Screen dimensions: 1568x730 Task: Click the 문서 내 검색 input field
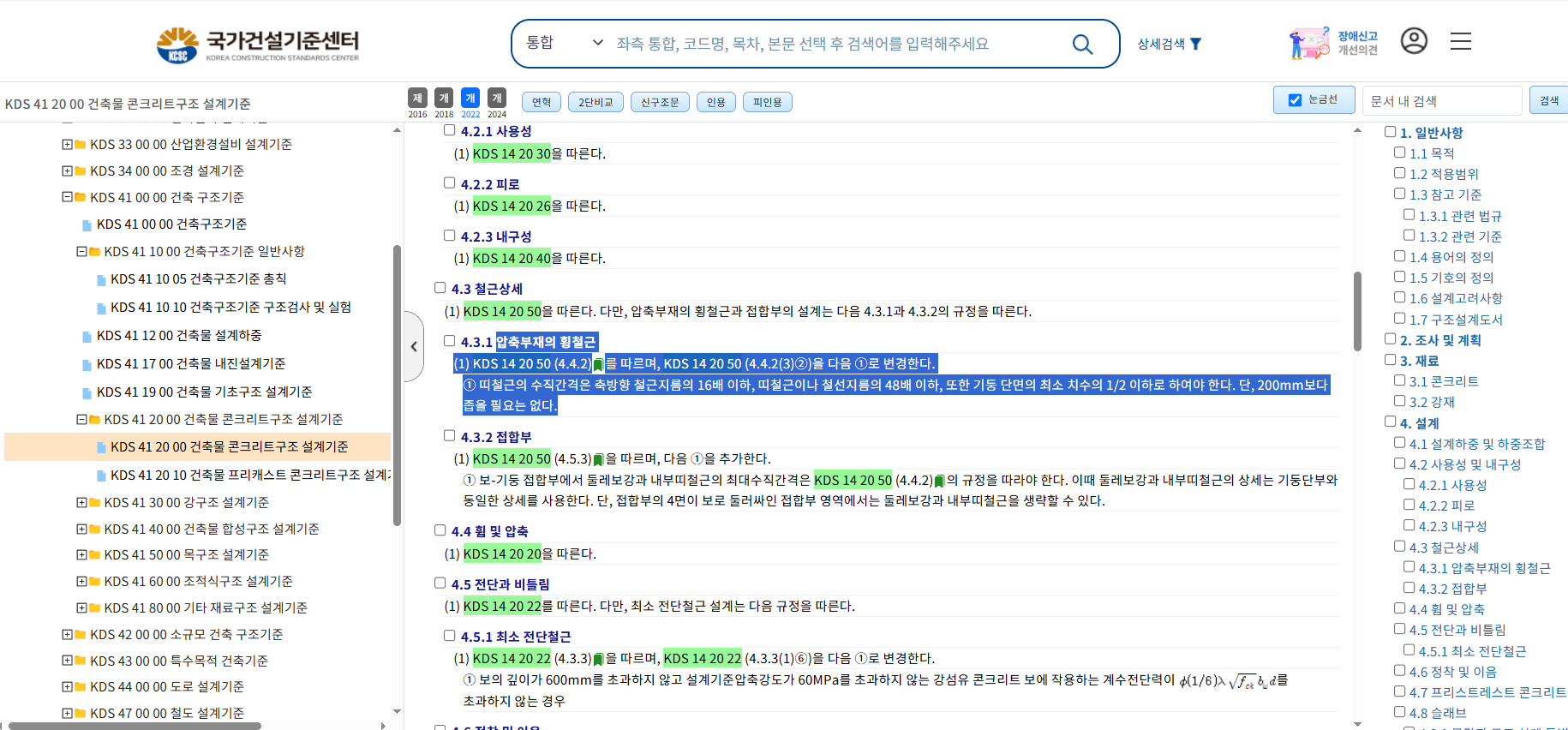(1441, 101)
